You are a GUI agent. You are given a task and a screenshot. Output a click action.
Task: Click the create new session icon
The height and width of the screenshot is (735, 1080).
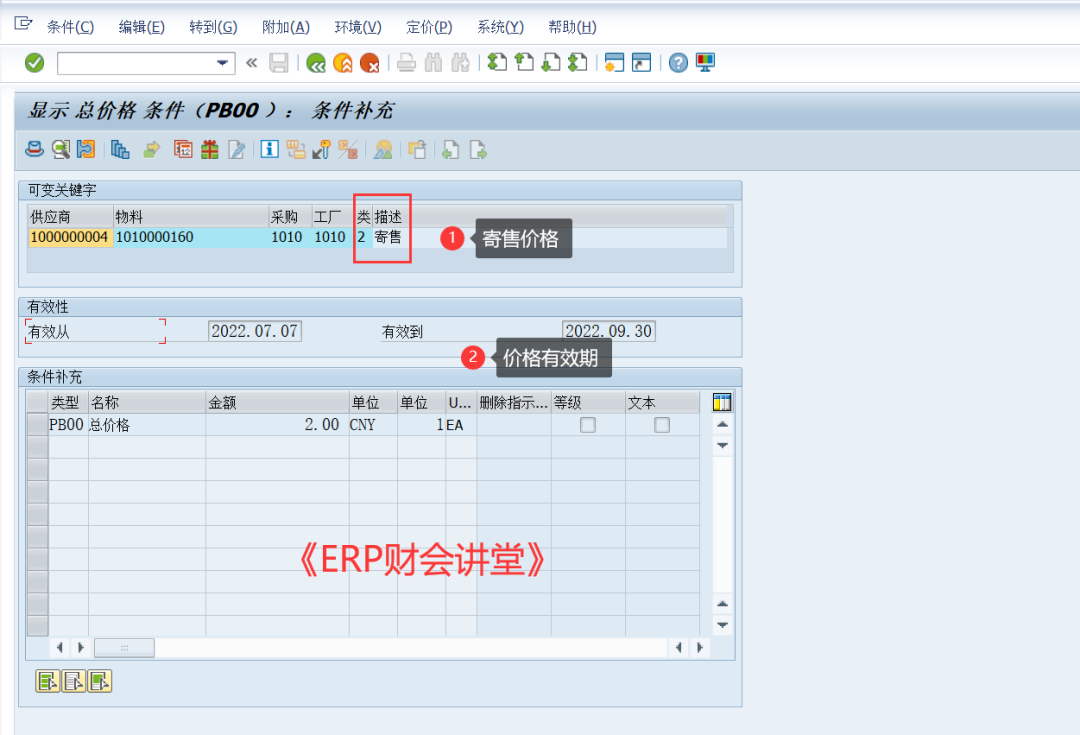click(x=614, y=63)
